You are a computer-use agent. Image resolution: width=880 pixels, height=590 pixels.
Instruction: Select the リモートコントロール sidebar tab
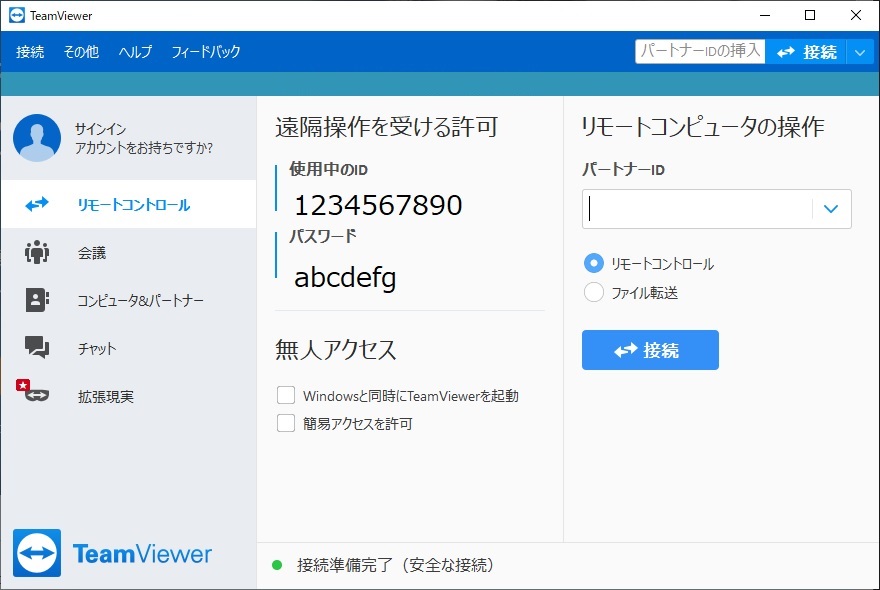click(x=129, y=204)
